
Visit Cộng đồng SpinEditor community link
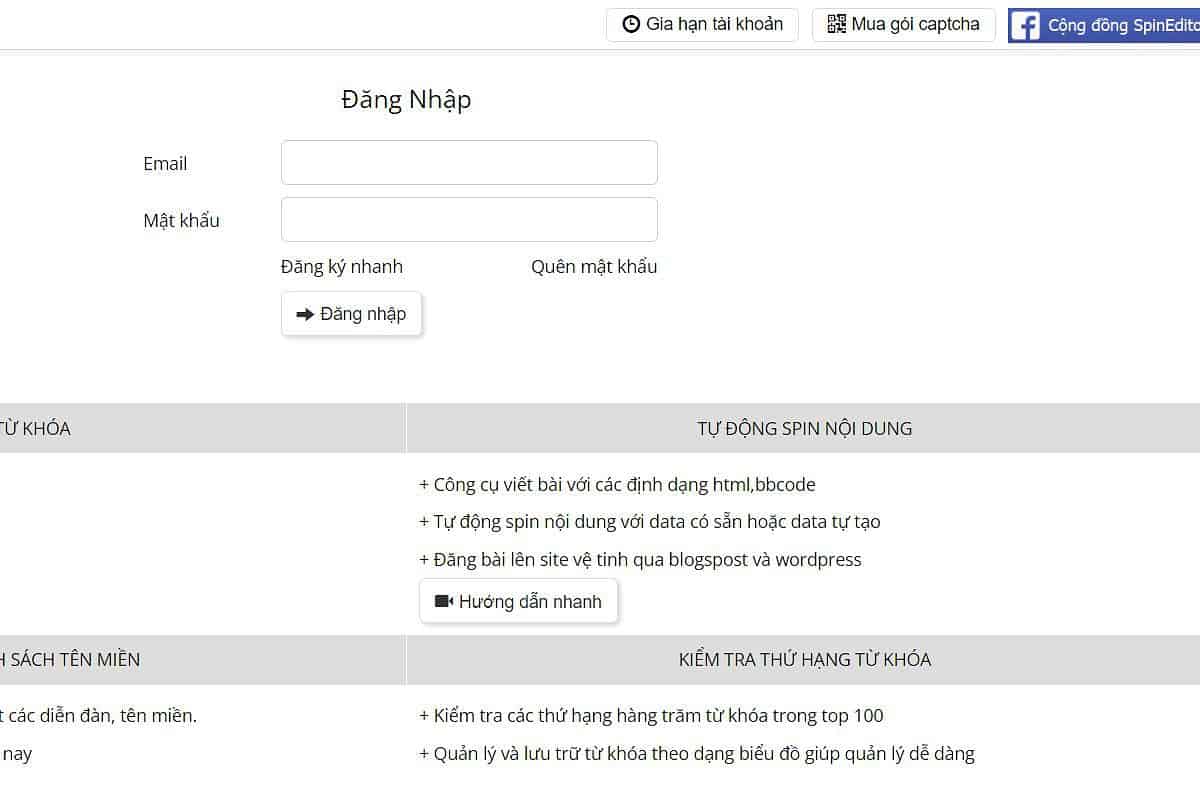tap(1122, 26)
